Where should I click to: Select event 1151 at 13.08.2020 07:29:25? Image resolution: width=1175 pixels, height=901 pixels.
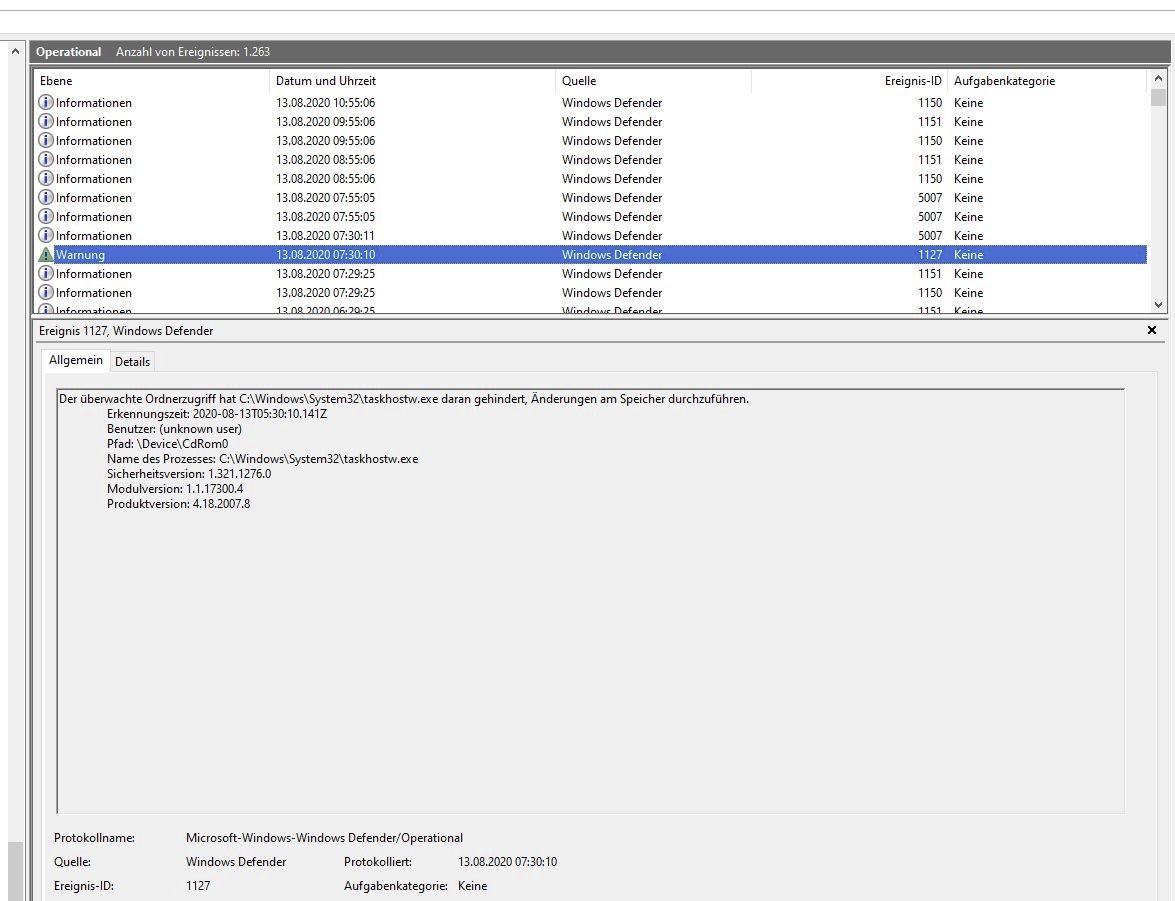click(592, 274)
